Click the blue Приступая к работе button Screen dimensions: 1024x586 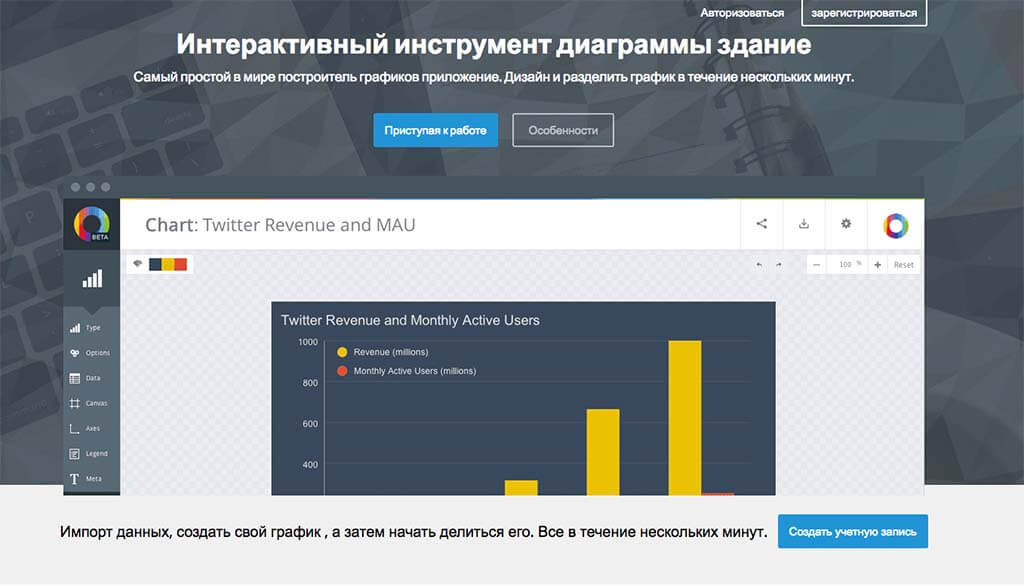pyautogui.click(x=435, y=130)
